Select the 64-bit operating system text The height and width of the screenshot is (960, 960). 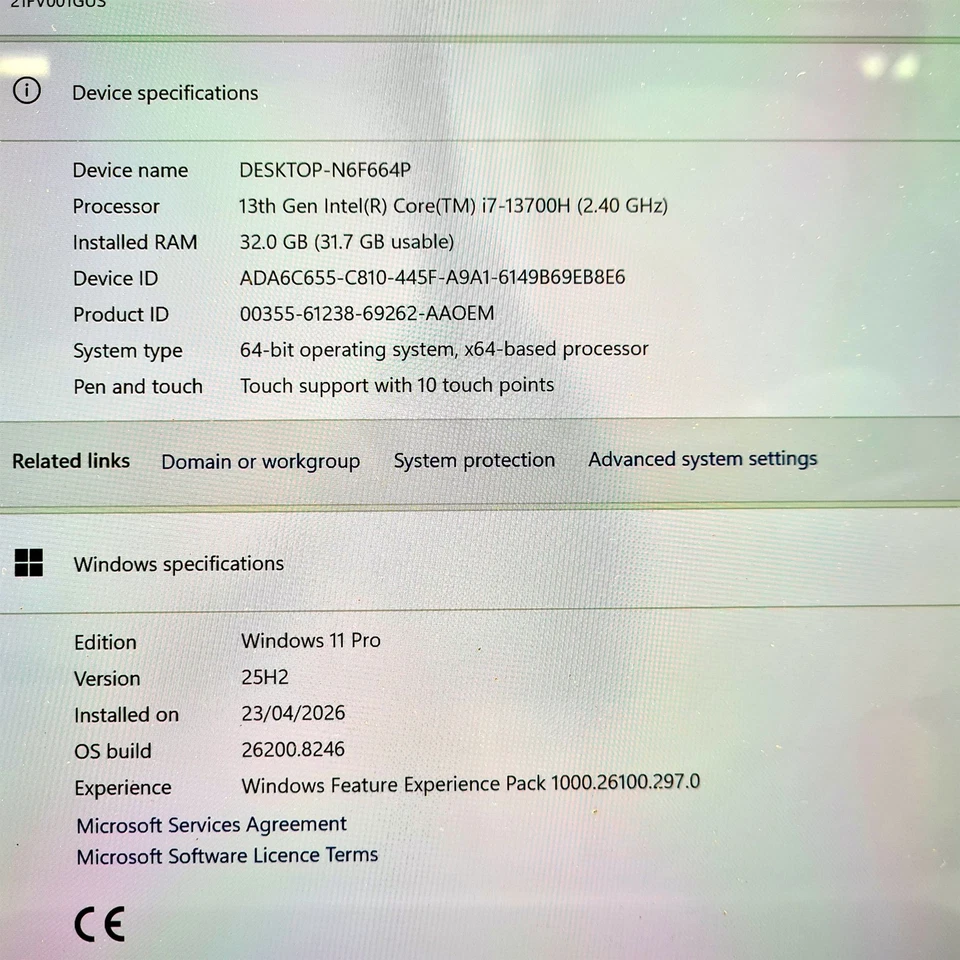click(x=444, y=350)
